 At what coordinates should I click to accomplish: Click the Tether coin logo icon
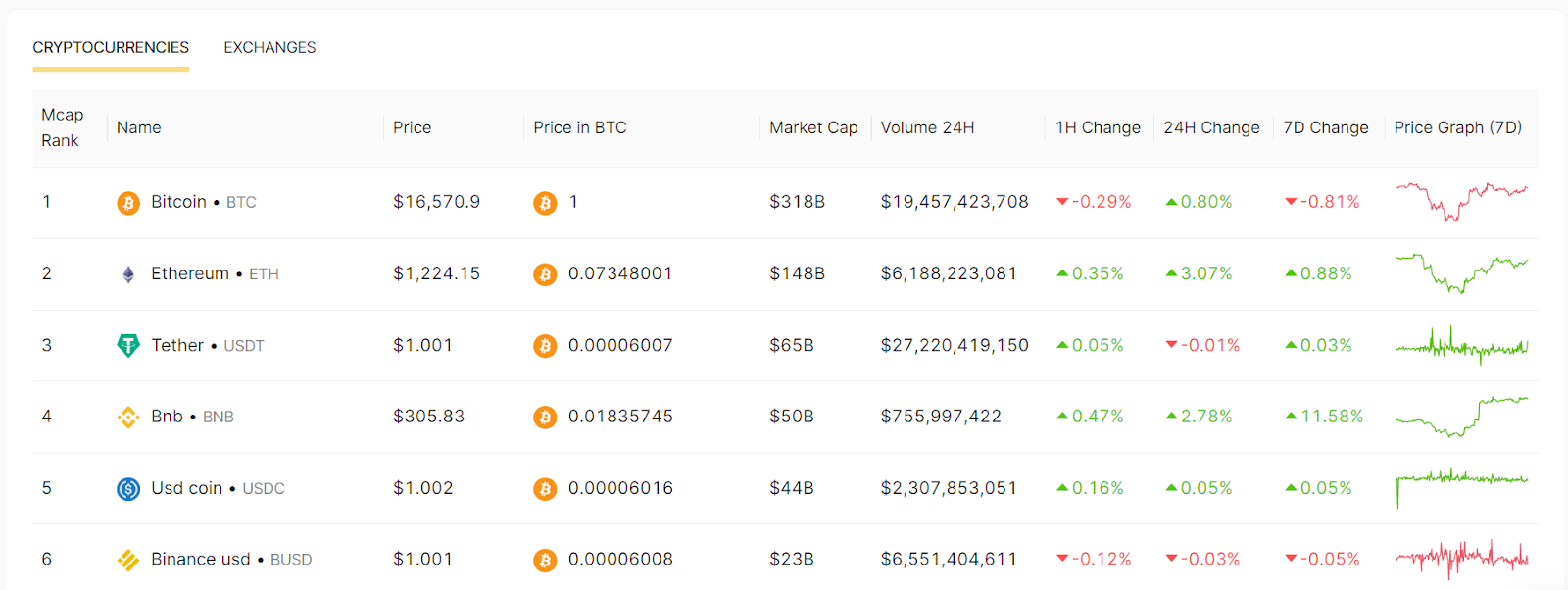pos(128,346)
